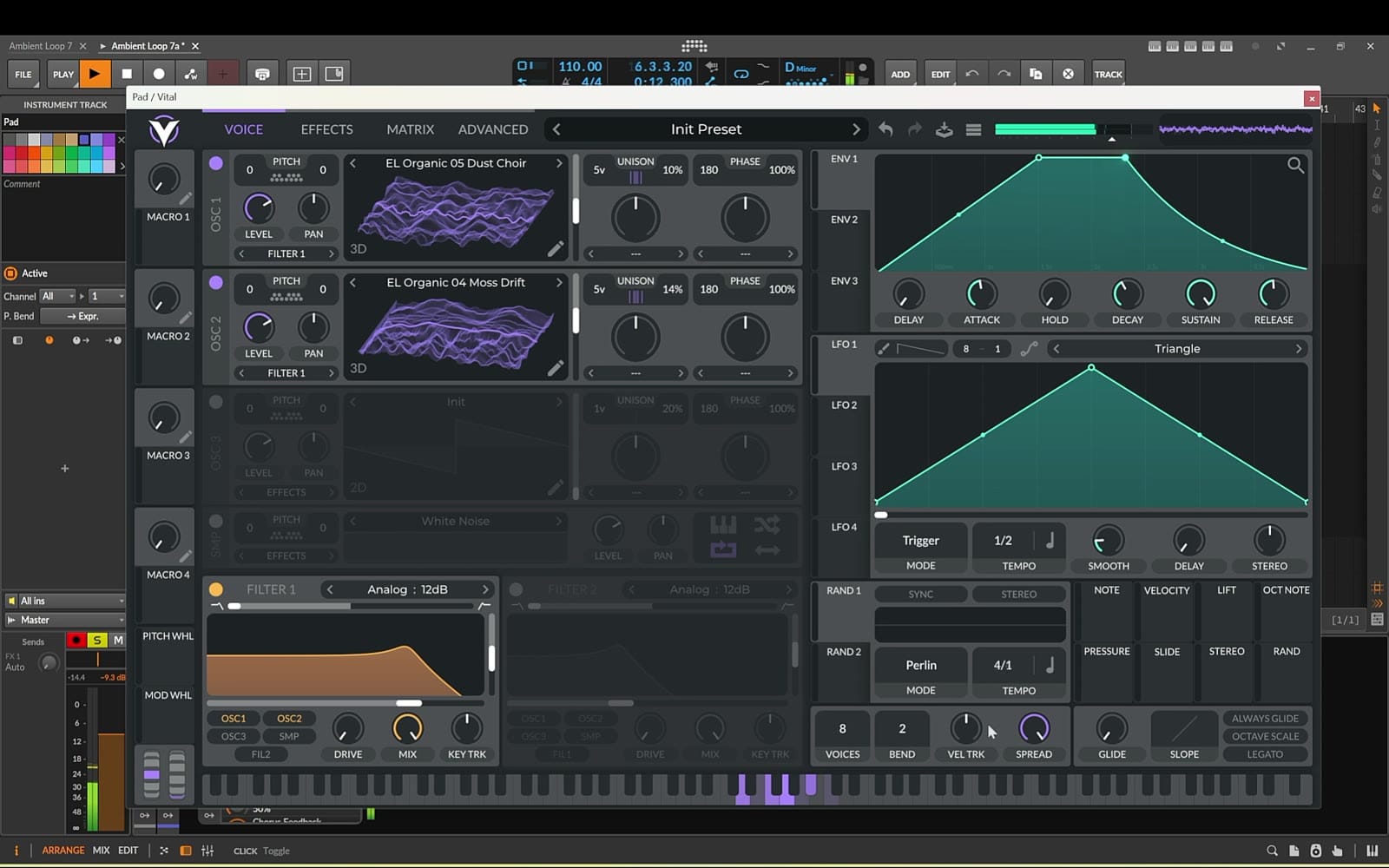
Task: Switch to the EFFECTS tab
Action: pos(326,129)
